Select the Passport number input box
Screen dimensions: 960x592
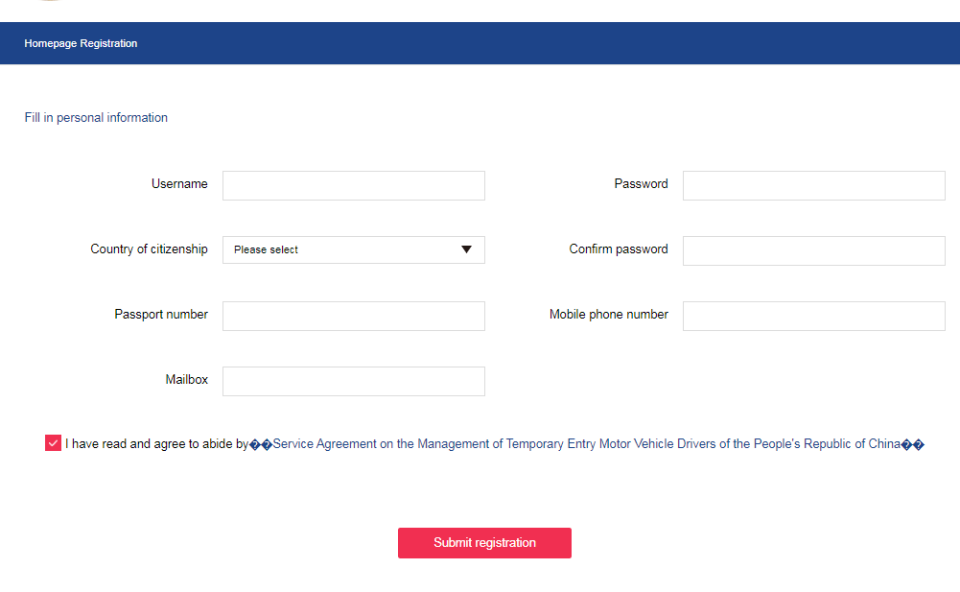pos(353,316)
